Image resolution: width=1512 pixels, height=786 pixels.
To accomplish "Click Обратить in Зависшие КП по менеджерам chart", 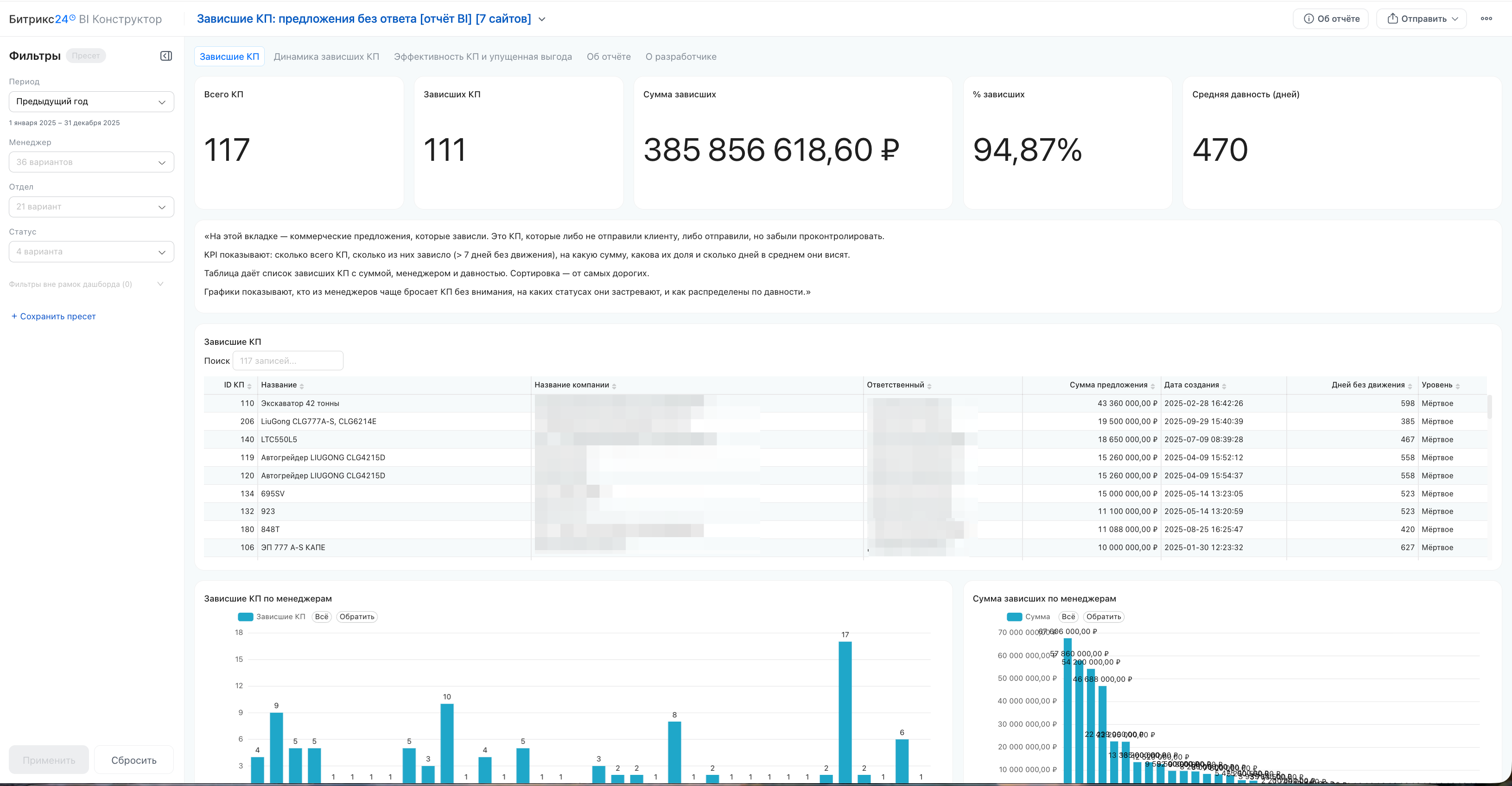I will point(357,617).
